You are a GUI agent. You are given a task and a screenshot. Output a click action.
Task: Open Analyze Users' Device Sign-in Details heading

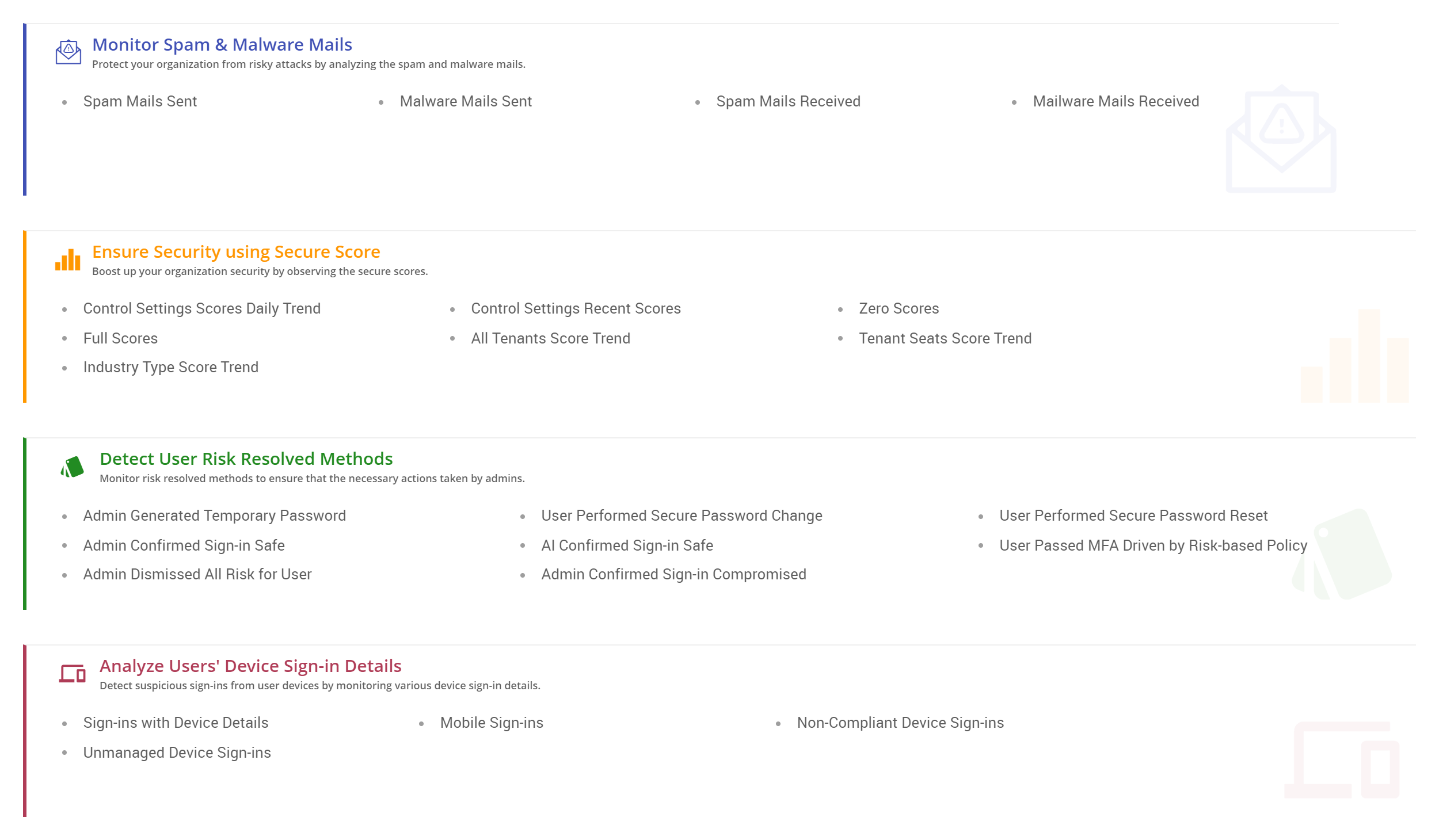(250, 666)
